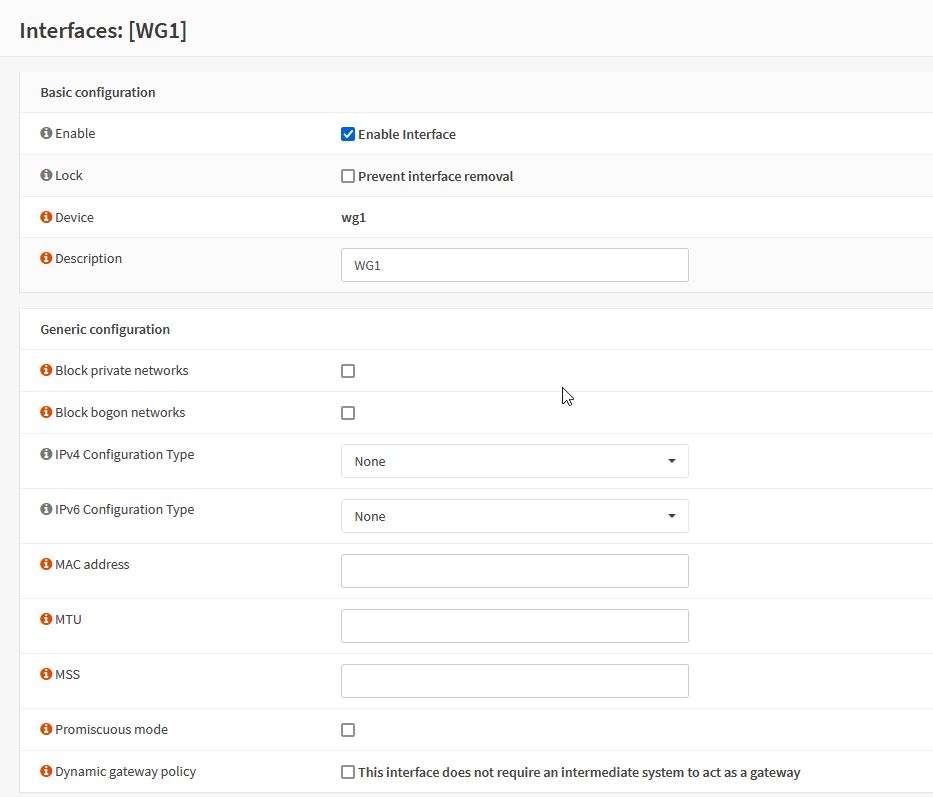Toggle the Promiscuous mode checkbox
933x797 pixels.
tap(348, 730)
